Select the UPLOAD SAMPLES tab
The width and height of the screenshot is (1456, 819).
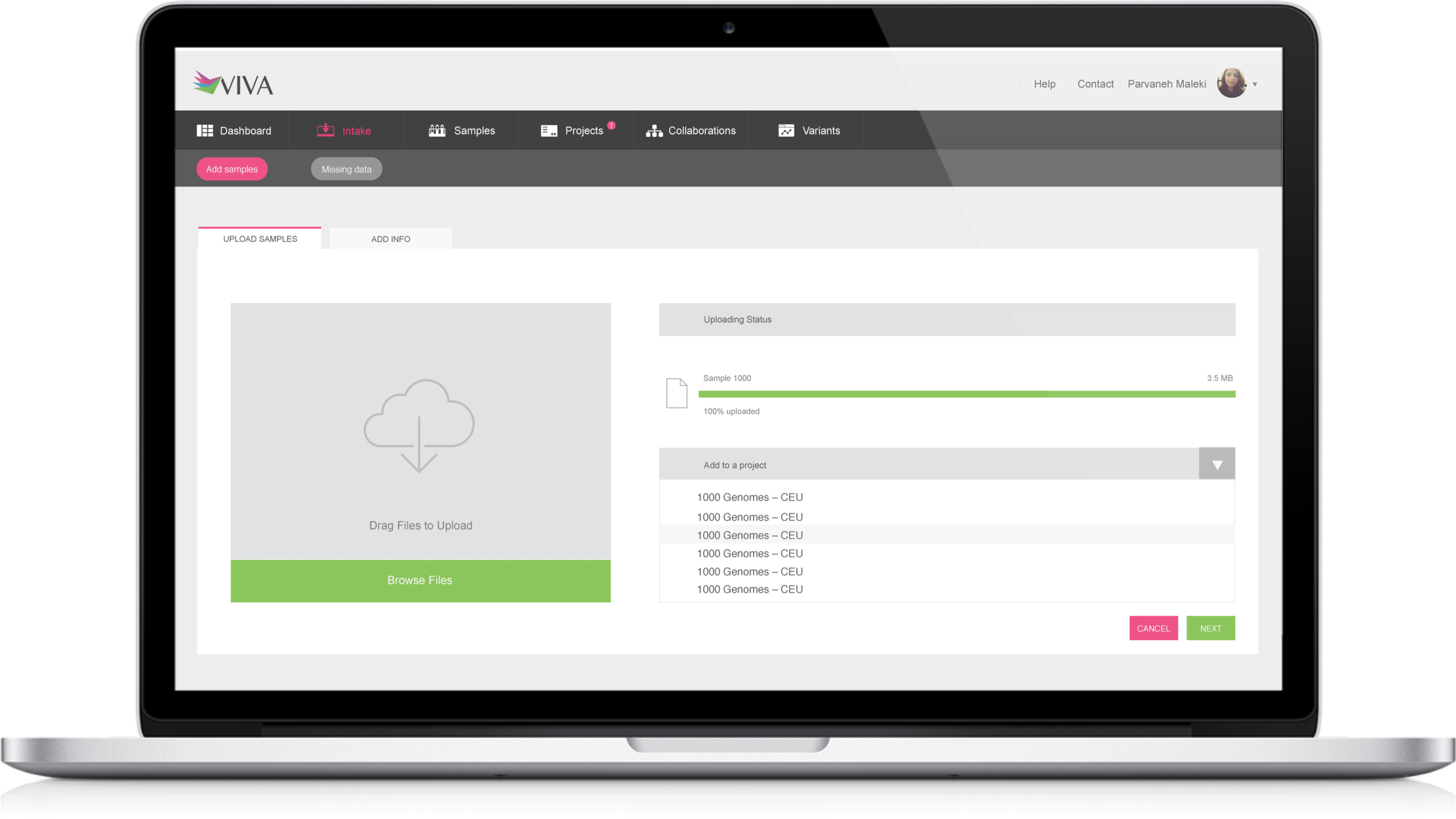pos(260,239)
